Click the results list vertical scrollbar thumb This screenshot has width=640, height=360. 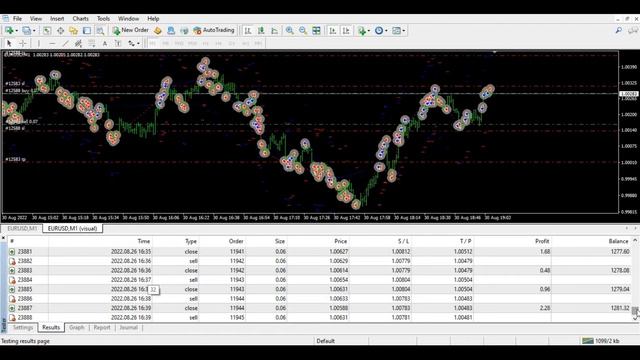(x=635, y=312)
